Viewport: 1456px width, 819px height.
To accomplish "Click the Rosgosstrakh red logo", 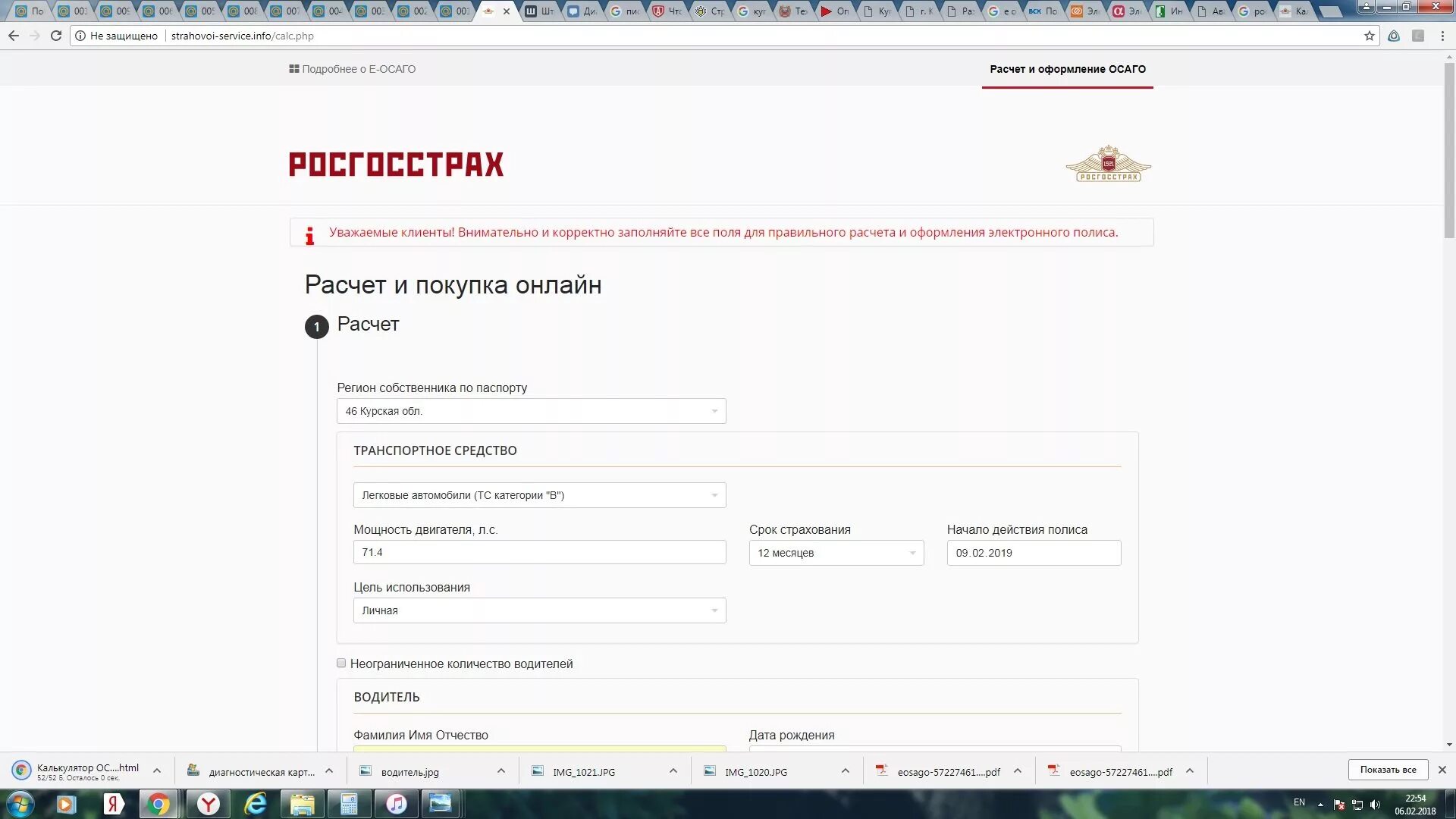I will [396, 165].
